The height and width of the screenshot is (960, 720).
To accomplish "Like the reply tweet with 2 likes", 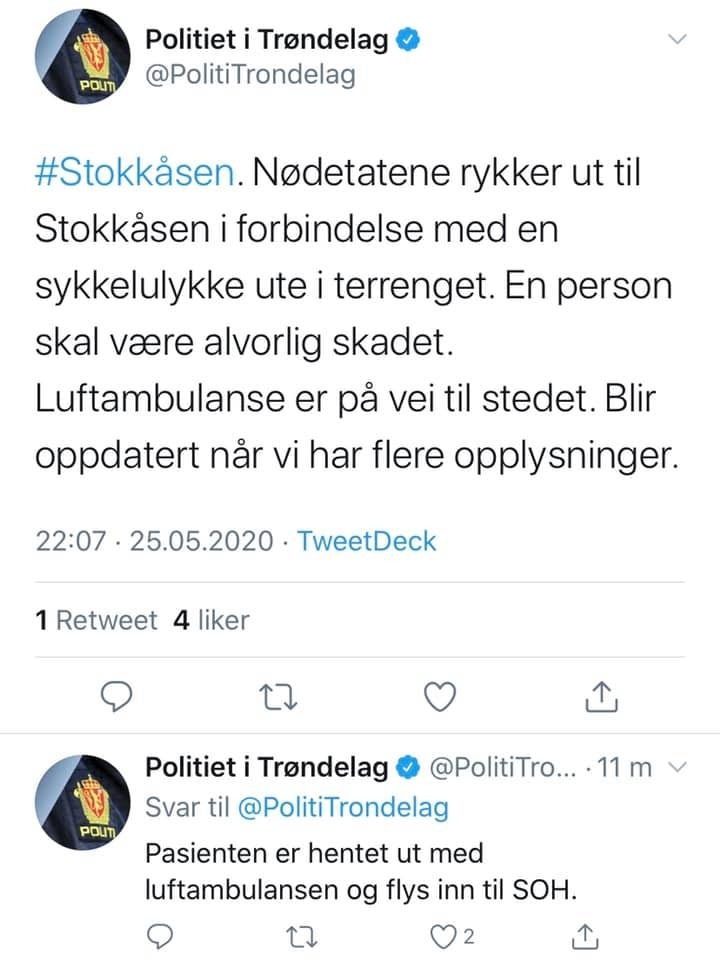I will (x=437, y=936).
